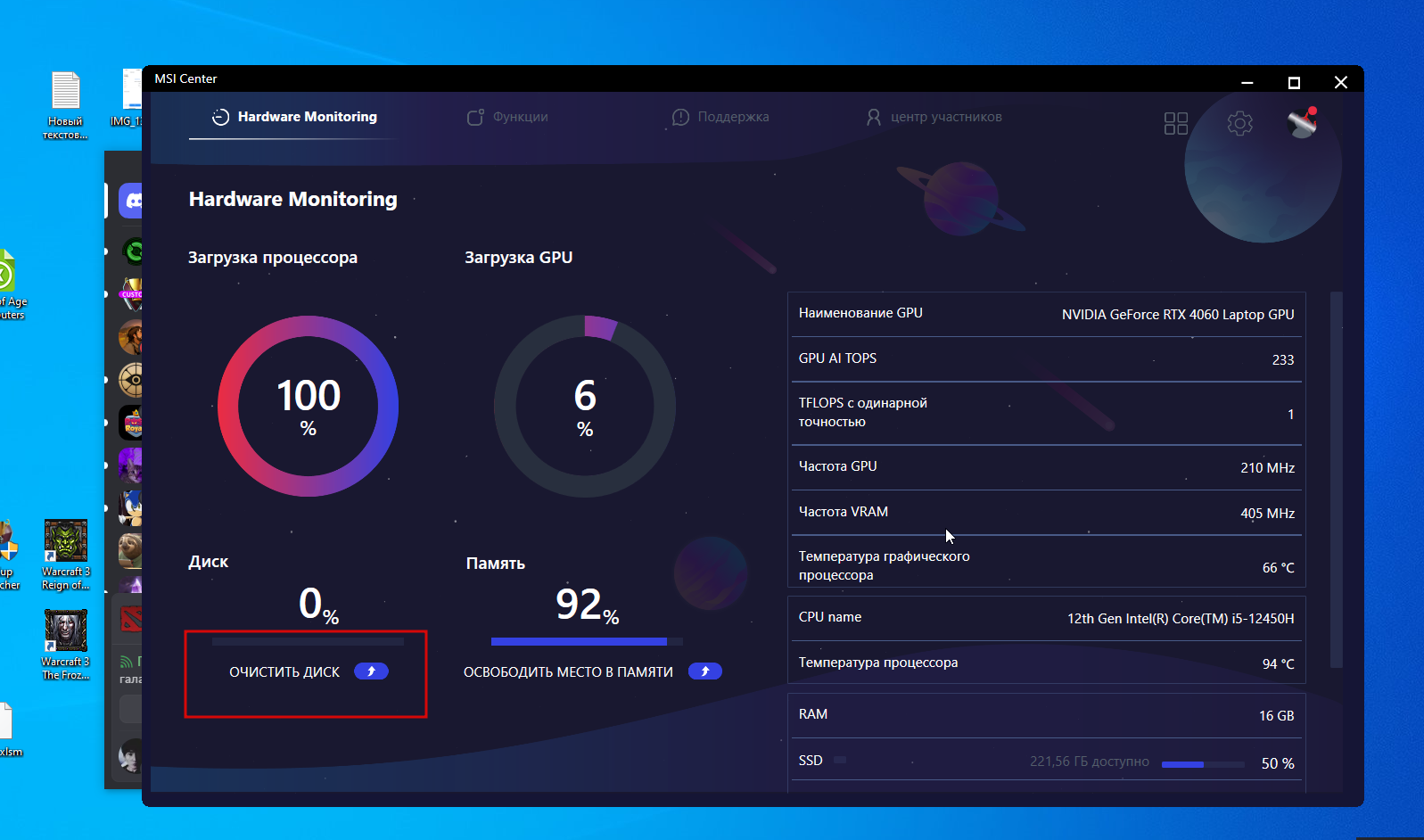Click the 221,56 ГБ доступно text
The image size is (1424, 840).
coord(1090,762)
